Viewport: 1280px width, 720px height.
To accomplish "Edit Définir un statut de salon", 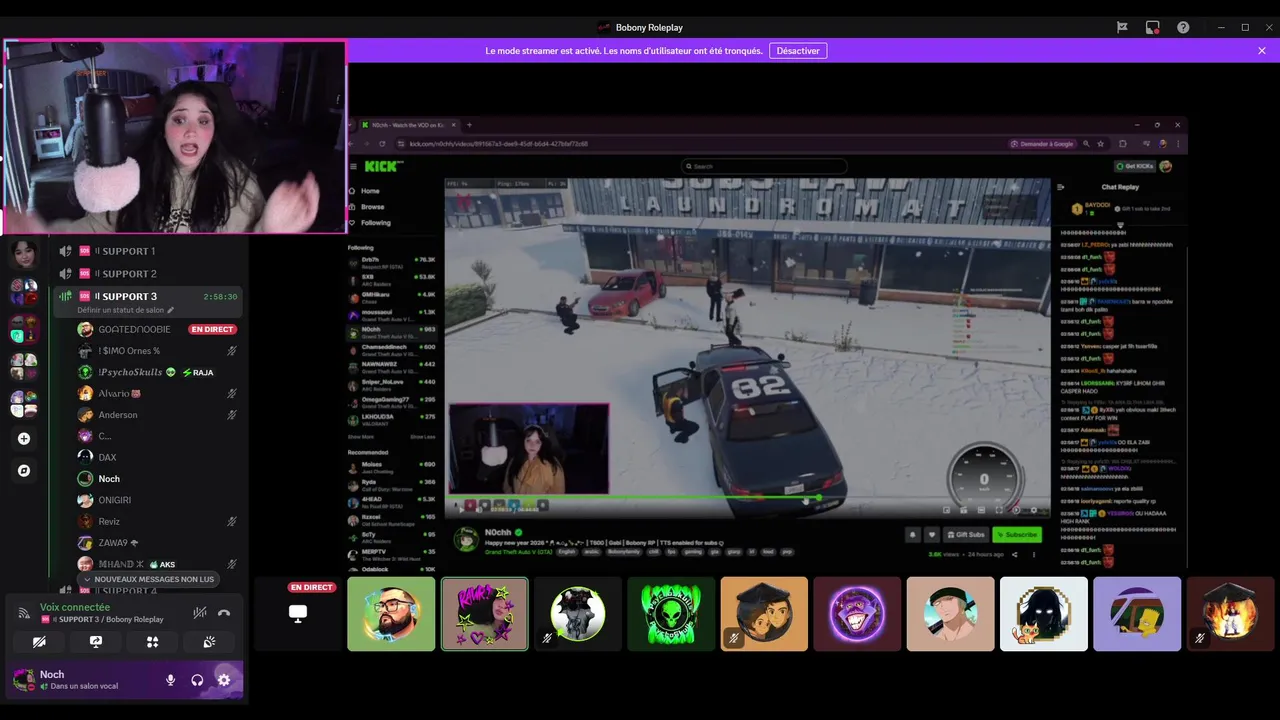I will (125, 310).
